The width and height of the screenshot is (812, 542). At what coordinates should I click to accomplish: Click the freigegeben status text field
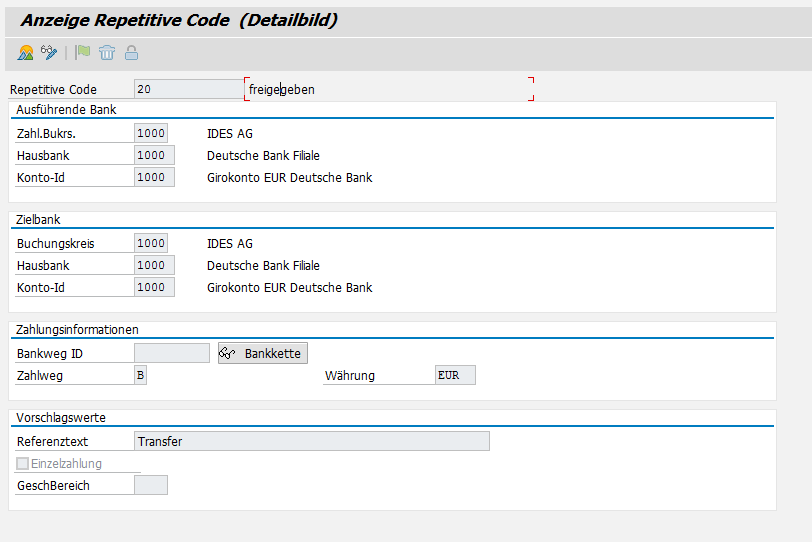(388, 89)
